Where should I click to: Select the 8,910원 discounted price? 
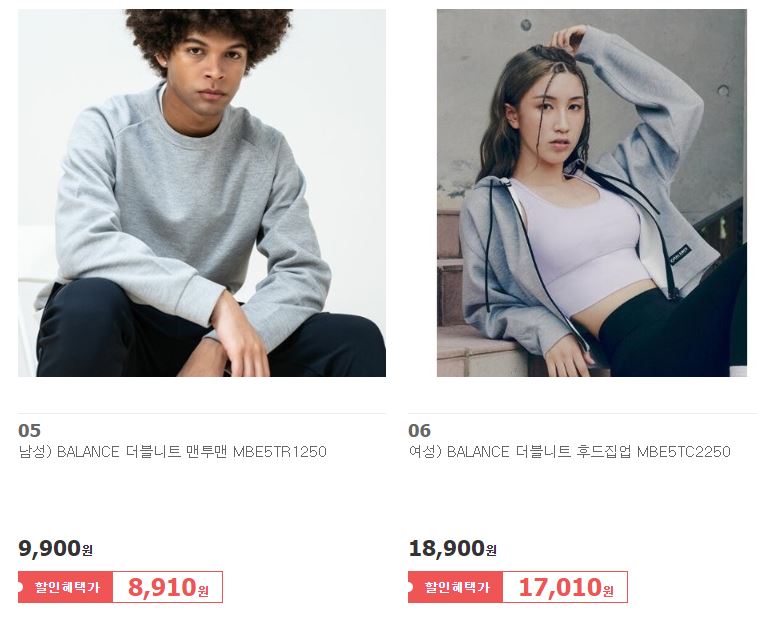pos(168,587)
